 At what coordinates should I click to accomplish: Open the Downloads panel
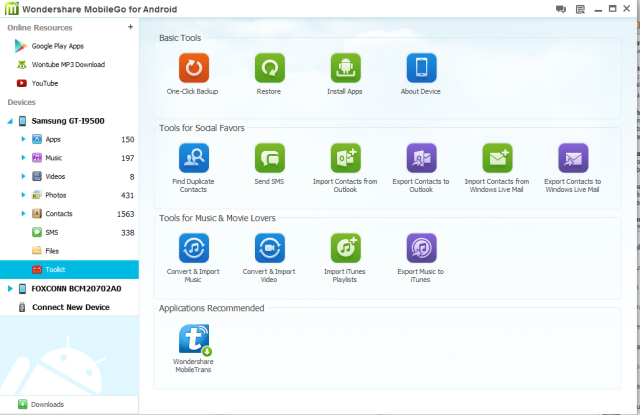(41, 404)
